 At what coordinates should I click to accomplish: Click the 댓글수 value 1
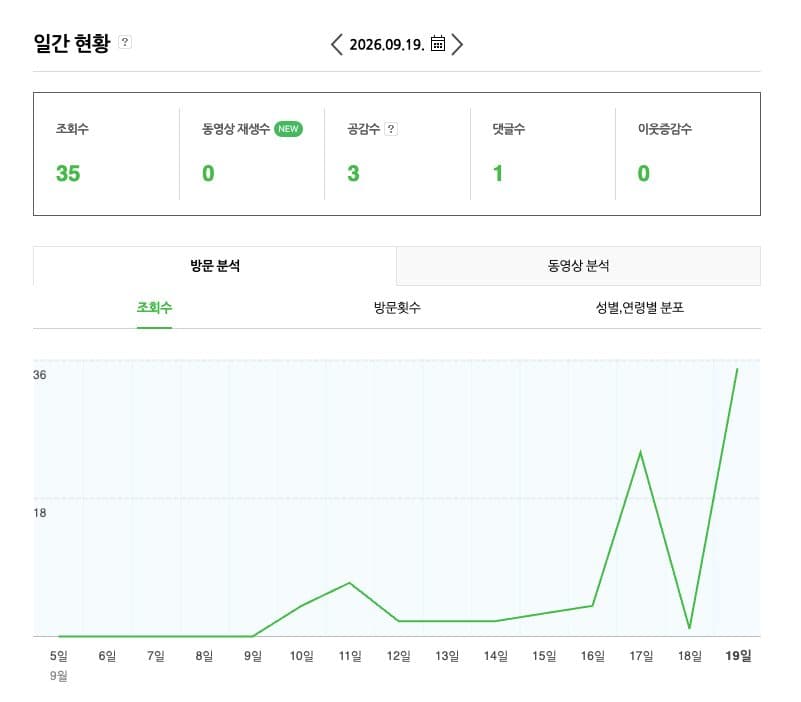click(x=498, y=173)
